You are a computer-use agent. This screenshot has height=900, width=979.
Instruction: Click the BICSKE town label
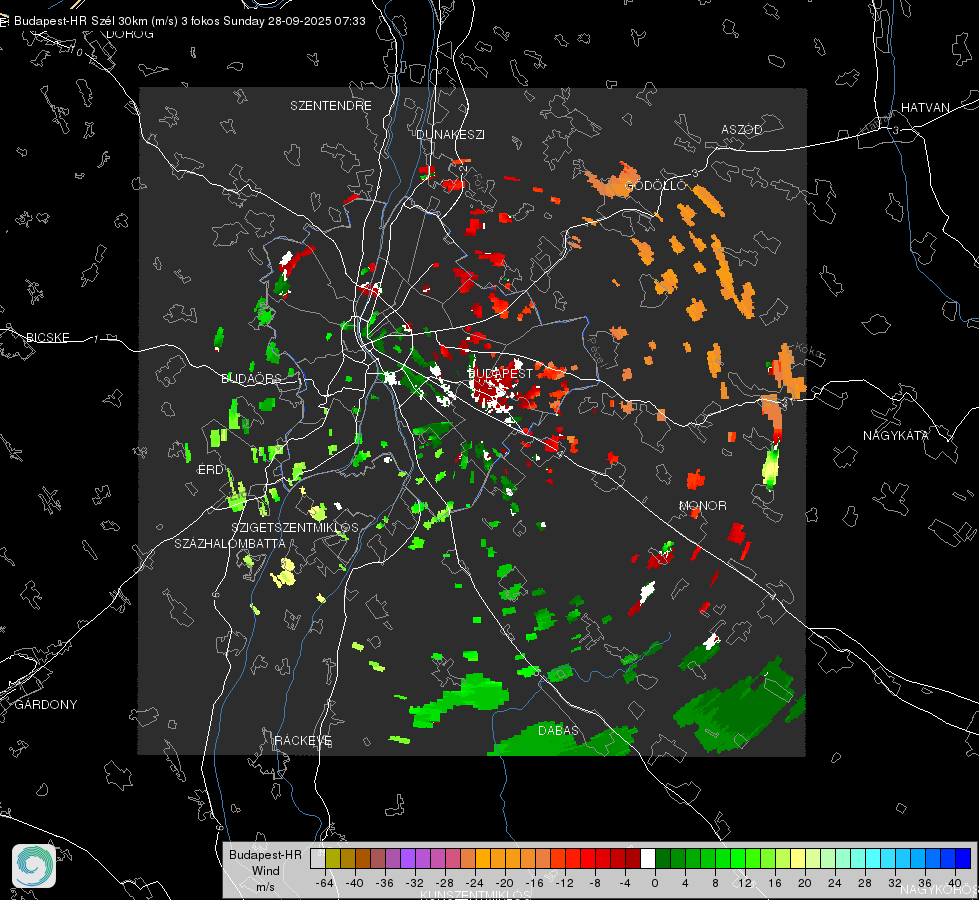(47, 337)
